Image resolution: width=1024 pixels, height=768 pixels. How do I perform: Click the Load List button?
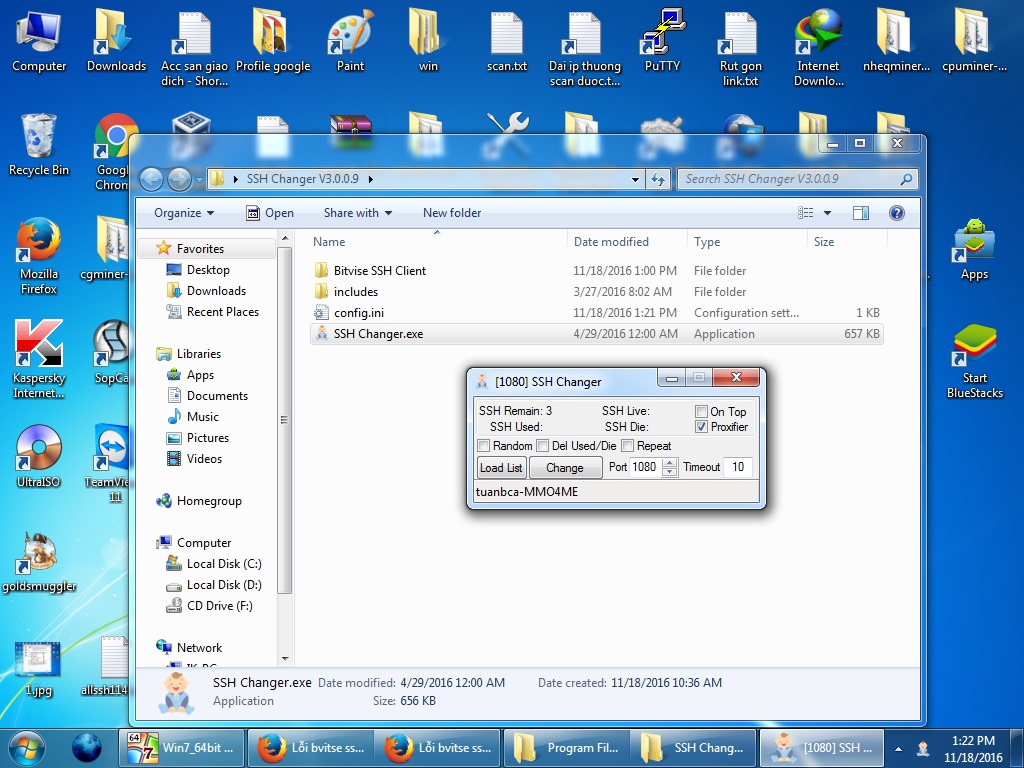pyautogui.click(x=501, y=468)
